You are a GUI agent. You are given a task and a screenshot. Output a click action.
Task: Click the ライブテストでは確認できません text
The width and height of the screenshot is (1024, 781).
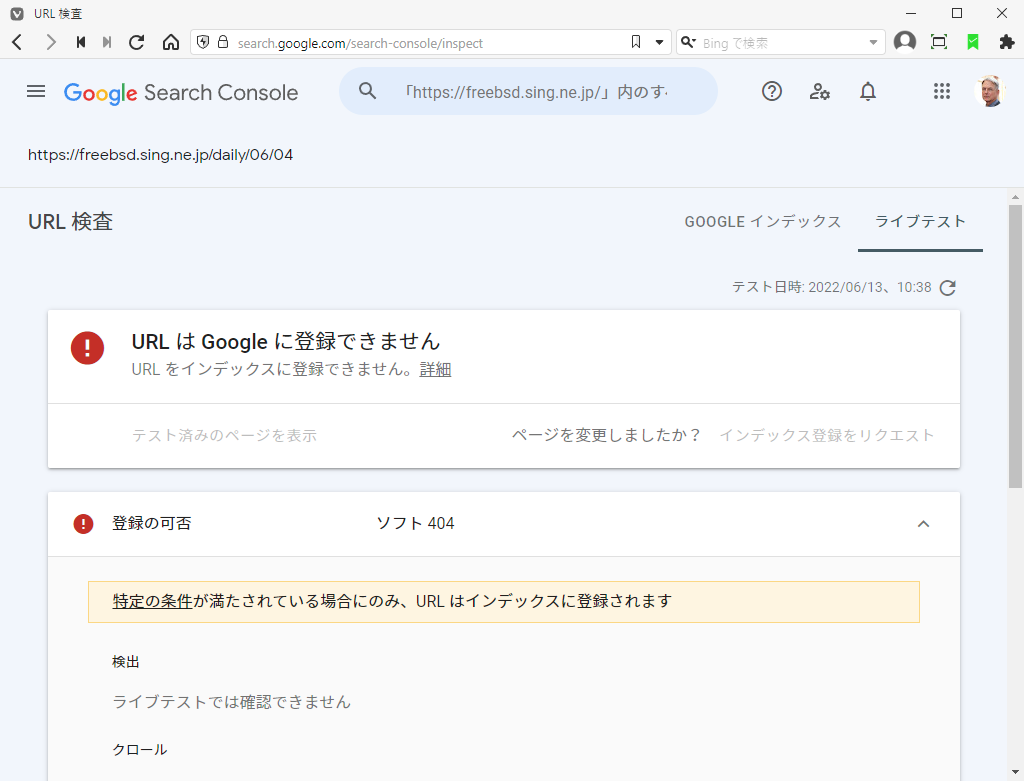pyautogui.click(x=232, y=702)
